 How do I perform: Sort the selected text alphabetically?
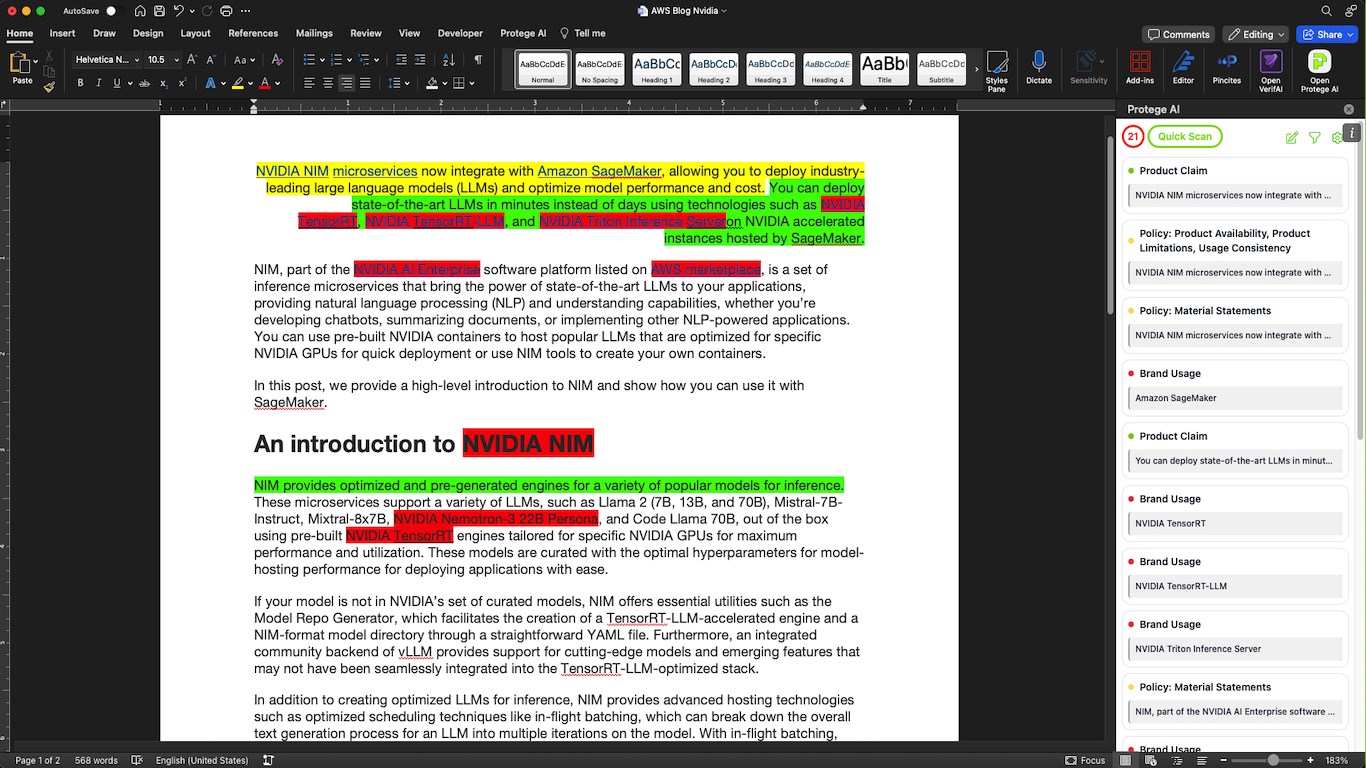449,60
